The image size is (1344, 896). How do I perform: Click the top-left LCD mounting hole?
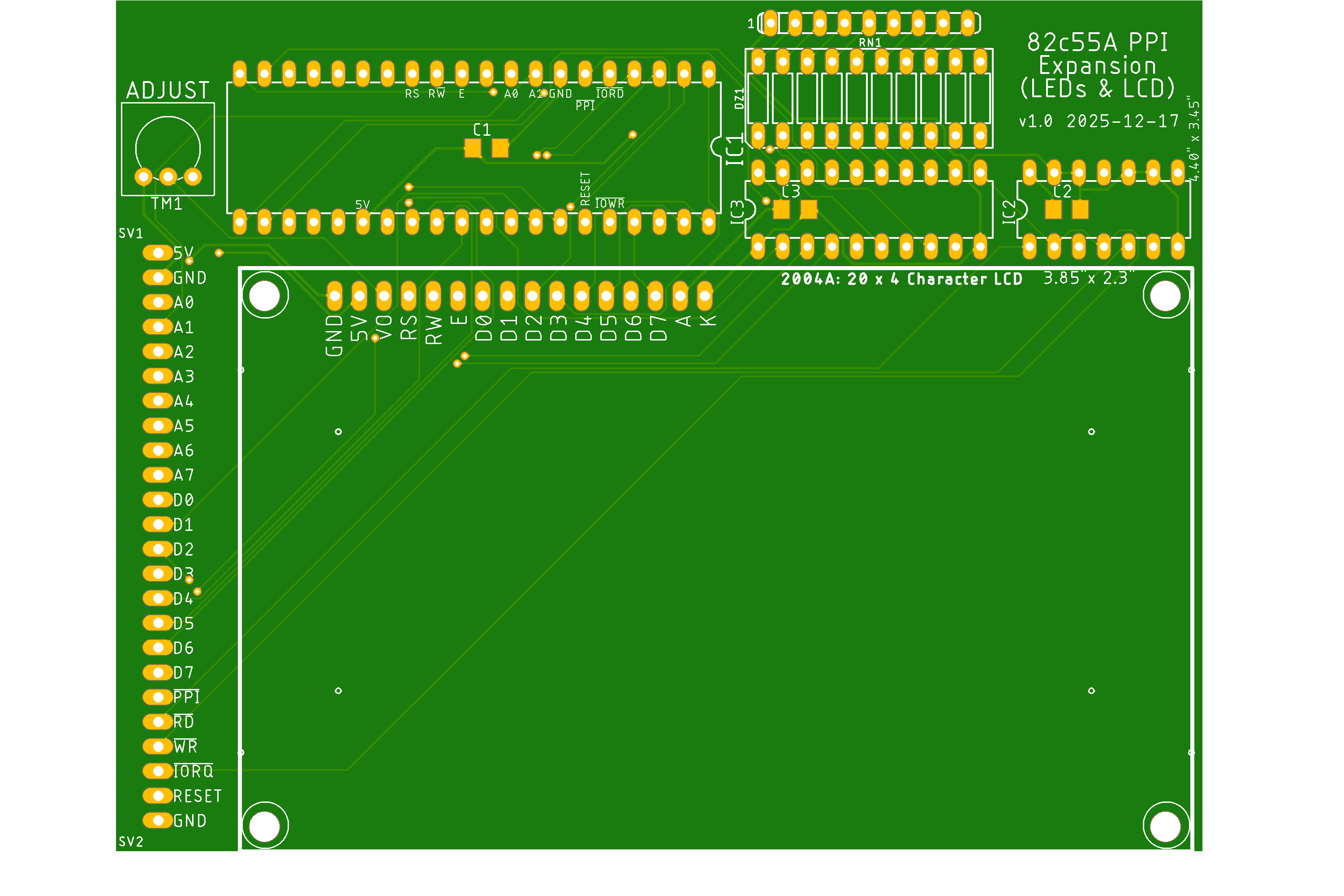pos(265,295)
